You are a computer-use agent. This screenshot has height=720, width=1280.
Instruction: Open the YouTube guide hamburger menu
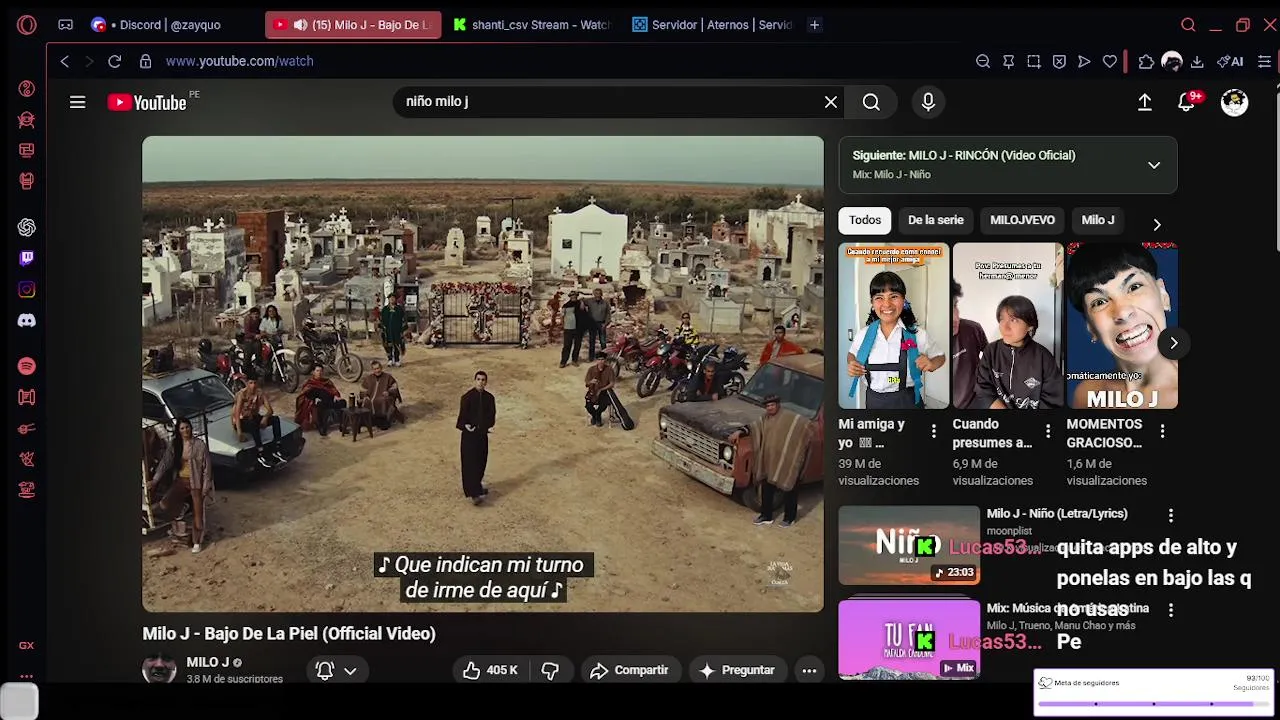point(77,102)
